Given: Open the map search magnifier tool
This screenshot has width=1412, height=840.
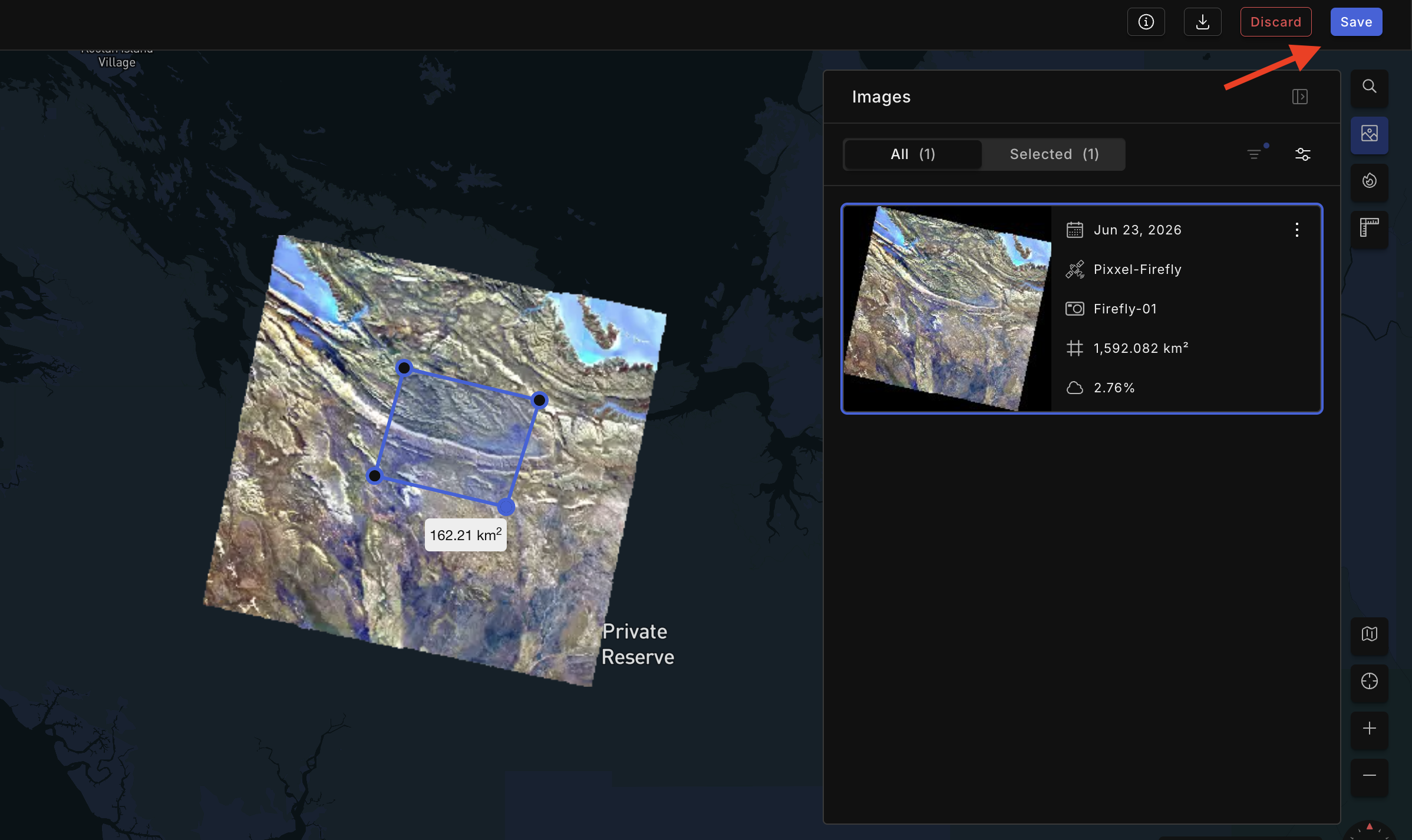Looking at the screenshot, I should pyautogui.click(x=1369, y=87).
